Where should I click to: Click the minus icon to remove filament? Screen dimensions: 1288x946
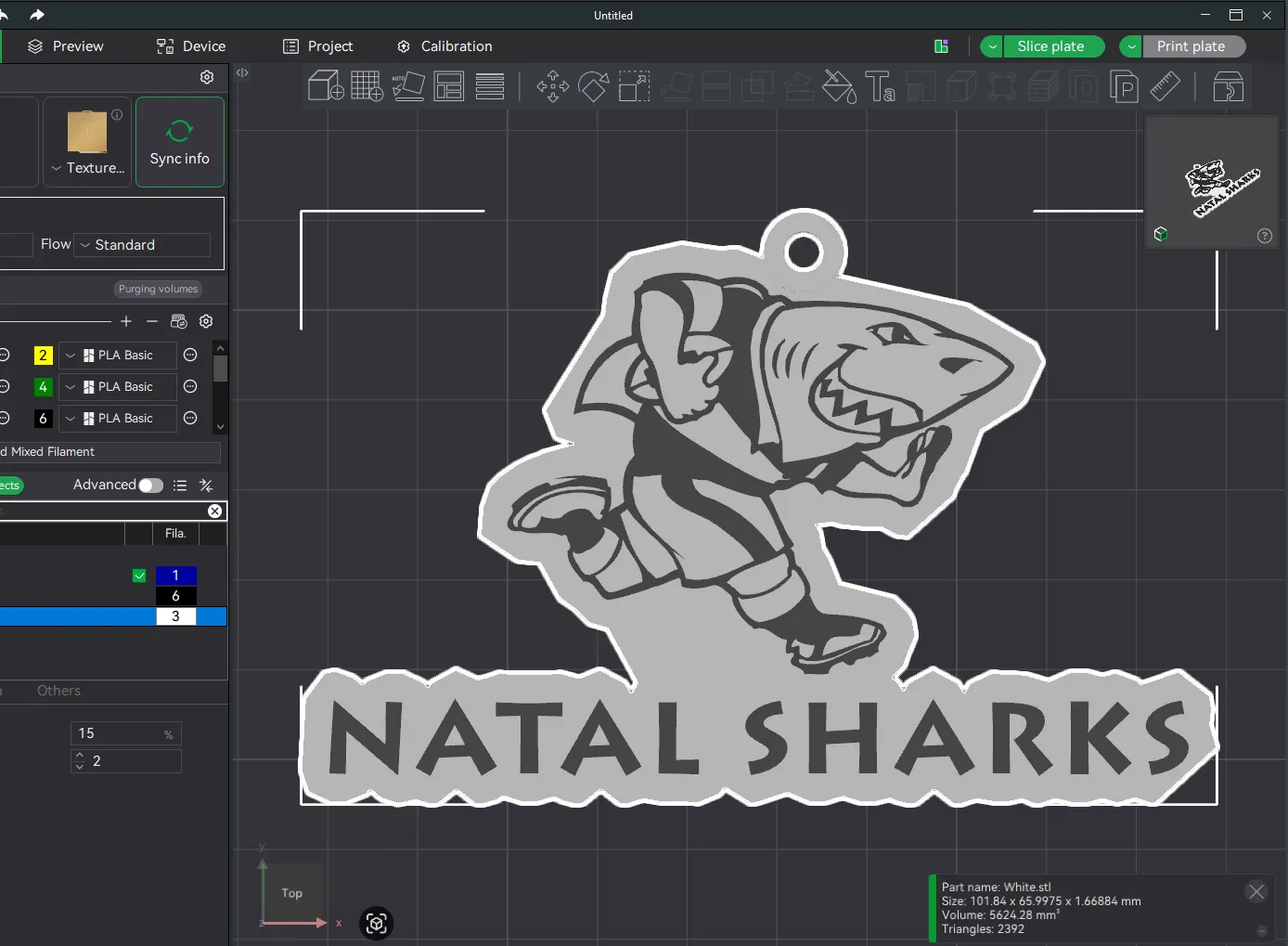[x=152, y=321]
